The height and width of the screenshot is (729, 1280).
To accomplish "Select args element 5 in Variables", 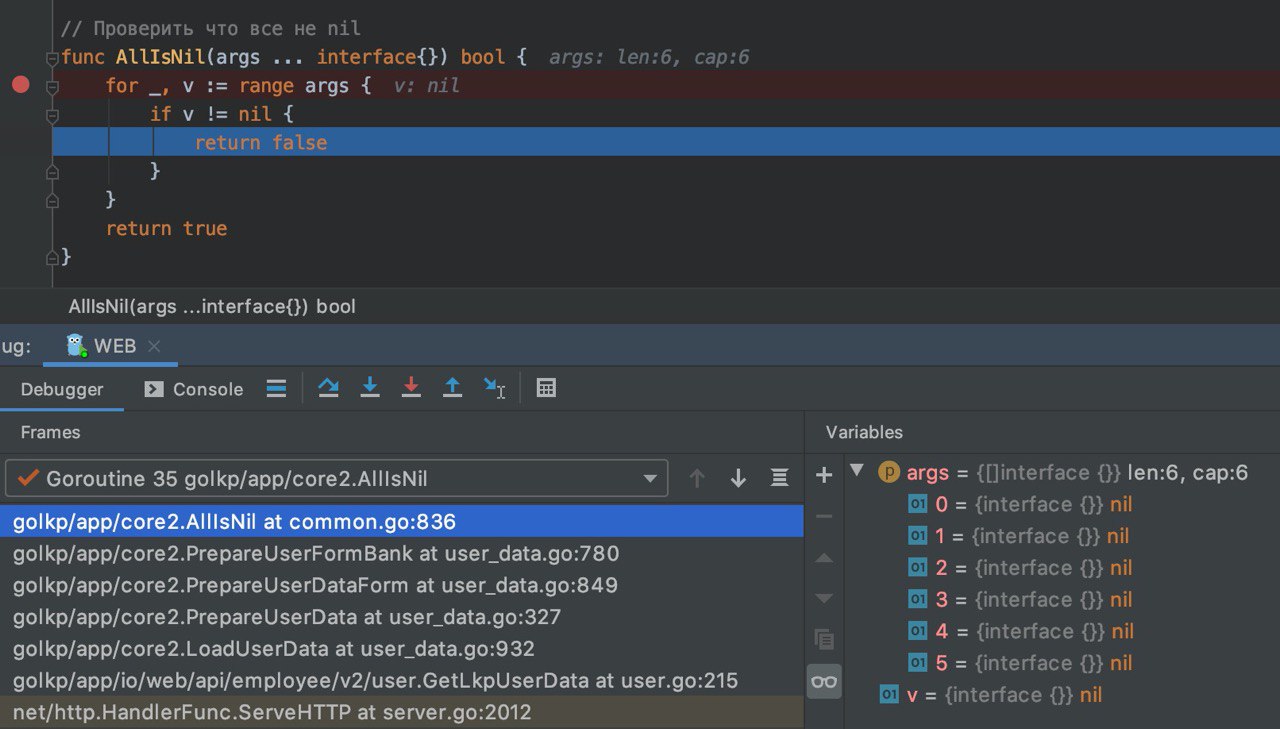I will [1062, 663].
